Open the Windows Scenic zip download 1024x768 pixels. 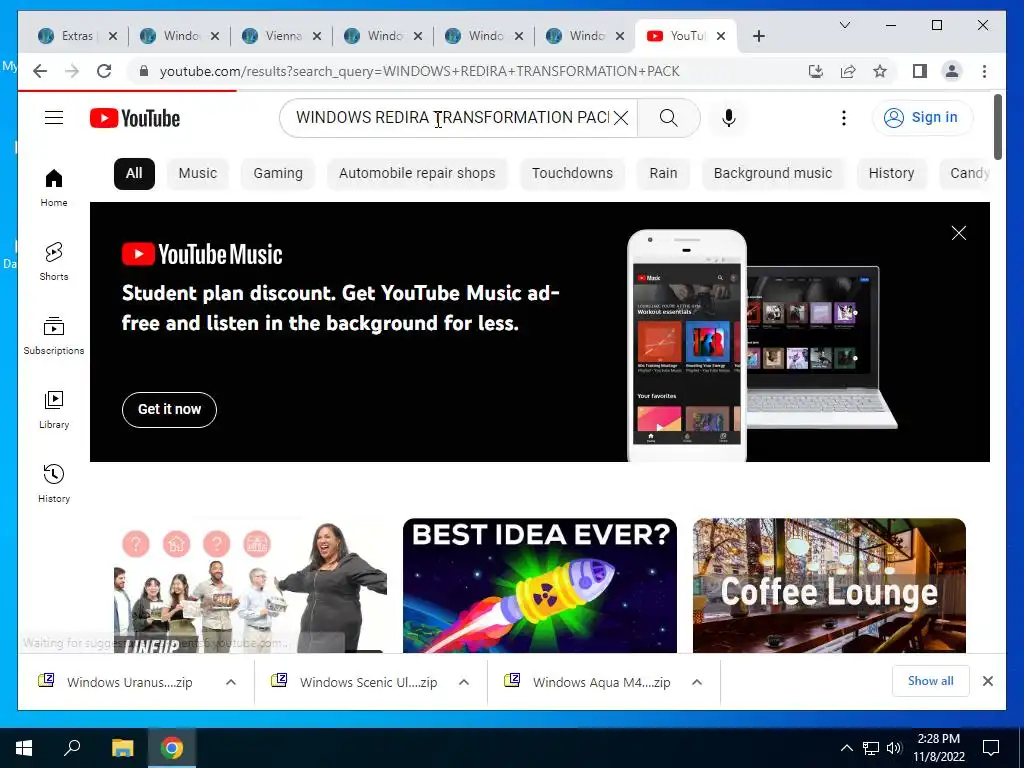pos(368,682)
